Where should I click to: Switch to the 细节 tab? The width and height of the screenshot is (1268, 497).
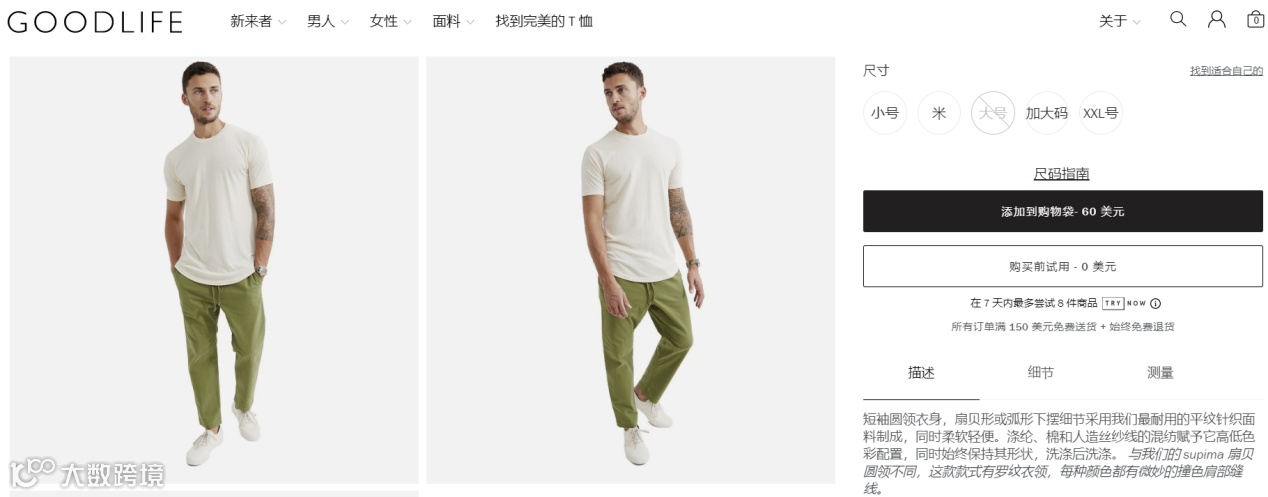click(x=1041, y=373)
